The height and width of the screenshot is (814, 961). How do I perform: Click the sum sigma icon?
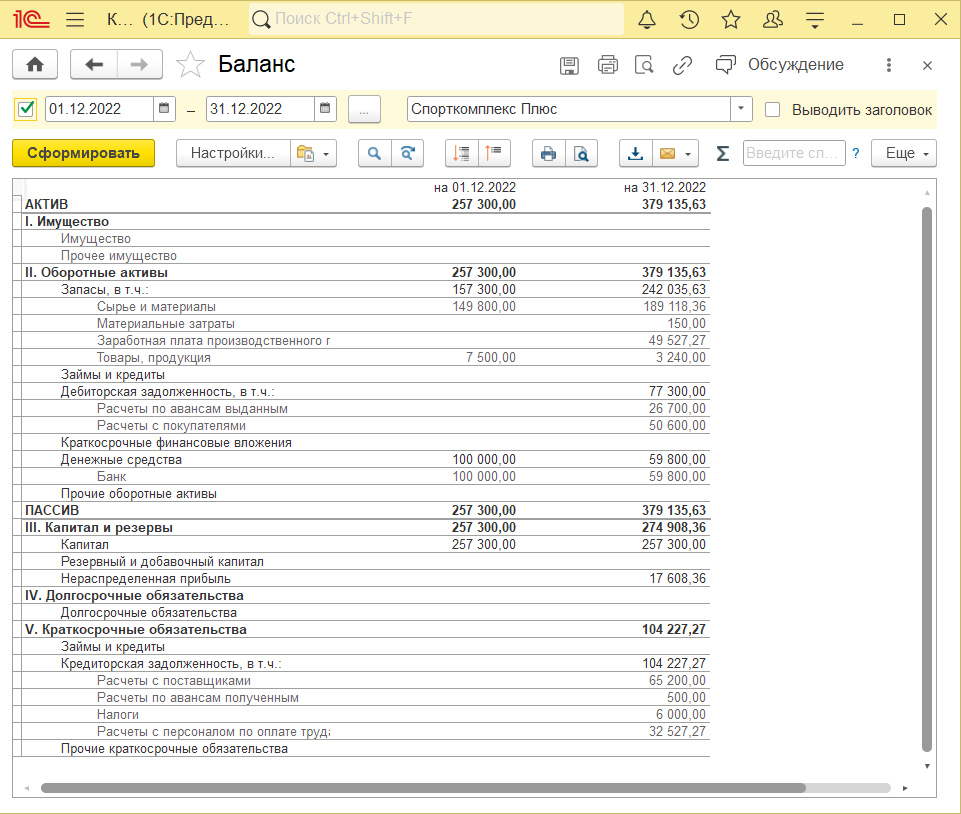723,153
